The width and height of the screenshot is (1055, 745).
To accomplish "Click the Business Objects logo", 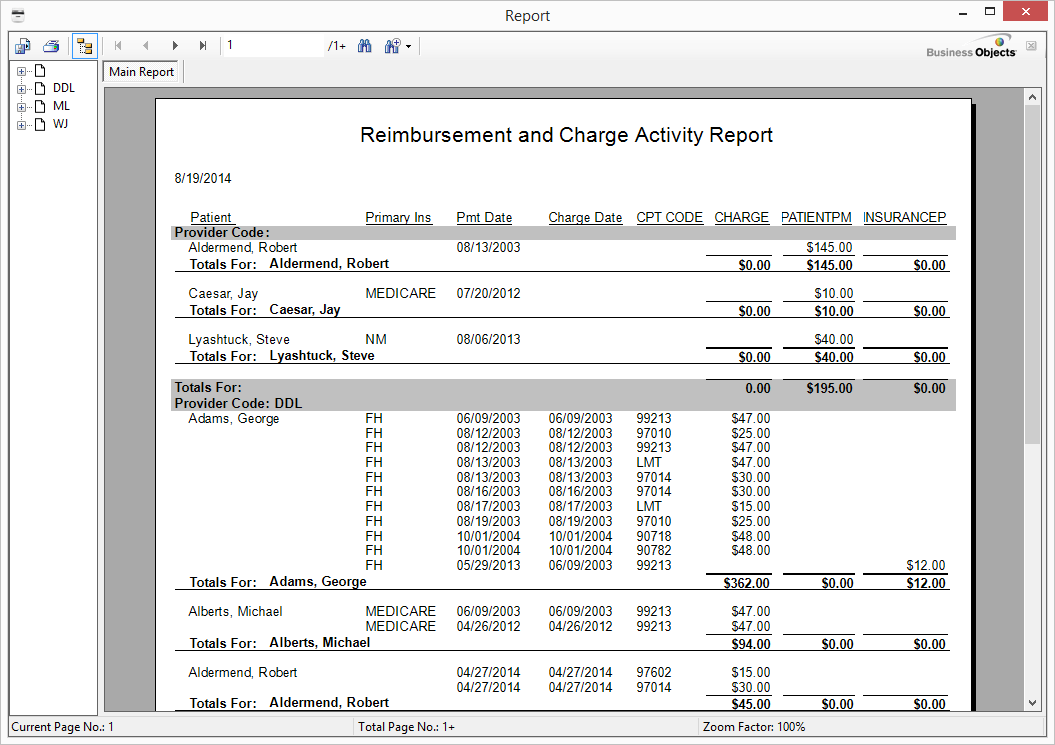I will (970, 46).
